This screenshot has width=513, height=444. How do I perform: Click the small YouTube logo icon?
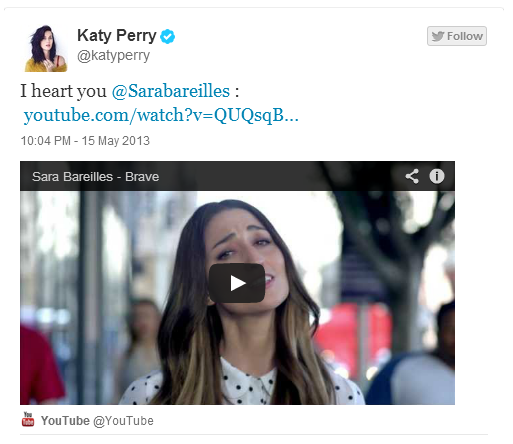(28, 419)
